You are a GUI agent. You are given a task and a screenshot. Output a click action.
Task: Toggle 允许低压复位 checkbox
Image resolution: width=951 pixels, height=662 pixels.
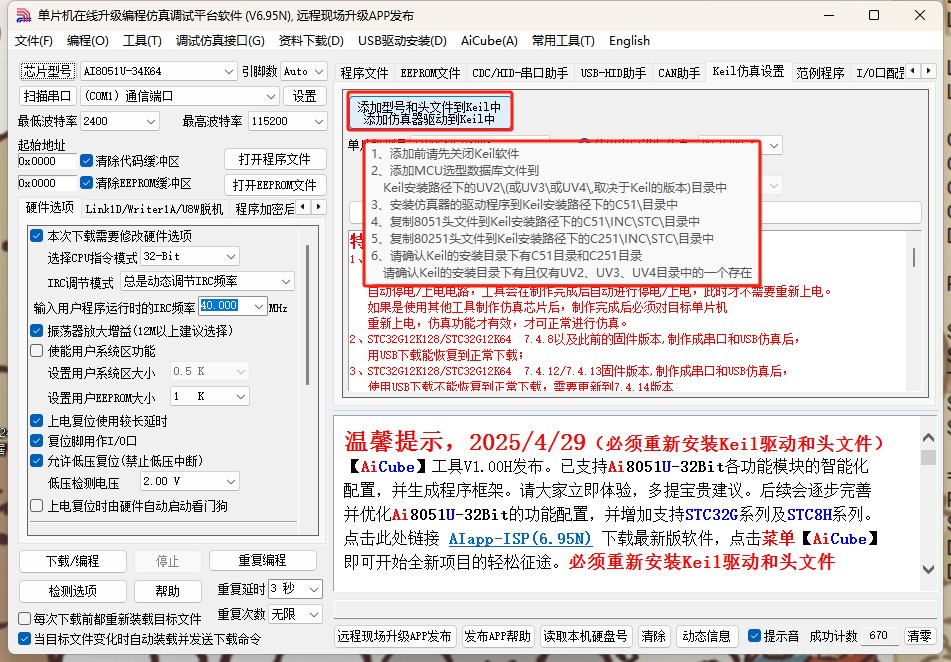pos(37,461)
